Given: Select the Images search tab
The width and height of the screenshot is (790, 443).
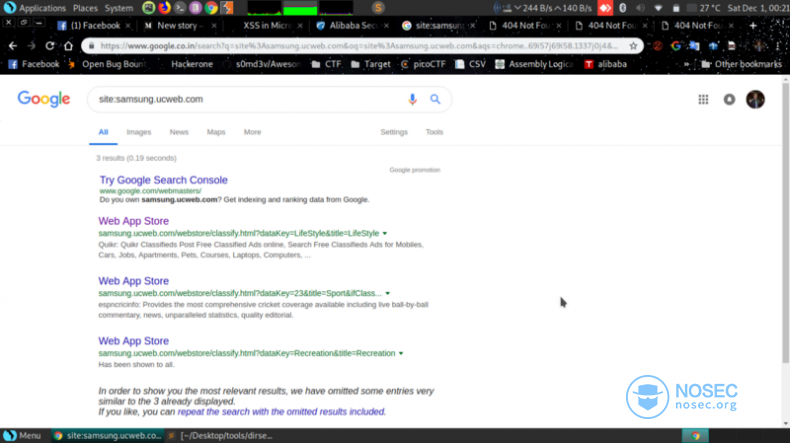Looking at the screenshot, I should (139, 132).
